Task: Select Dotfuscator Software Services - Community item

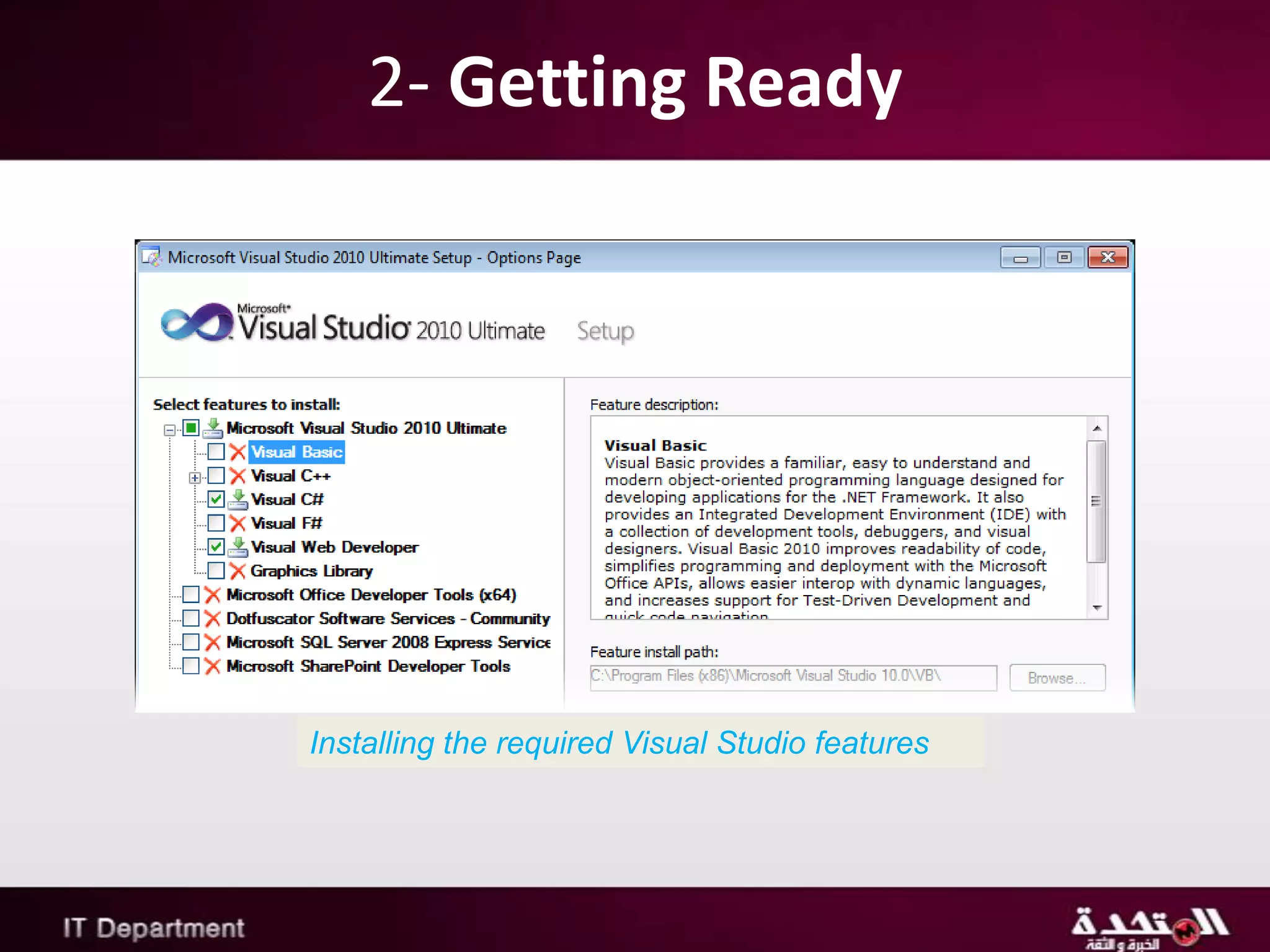Action: [x=388, y=619]
